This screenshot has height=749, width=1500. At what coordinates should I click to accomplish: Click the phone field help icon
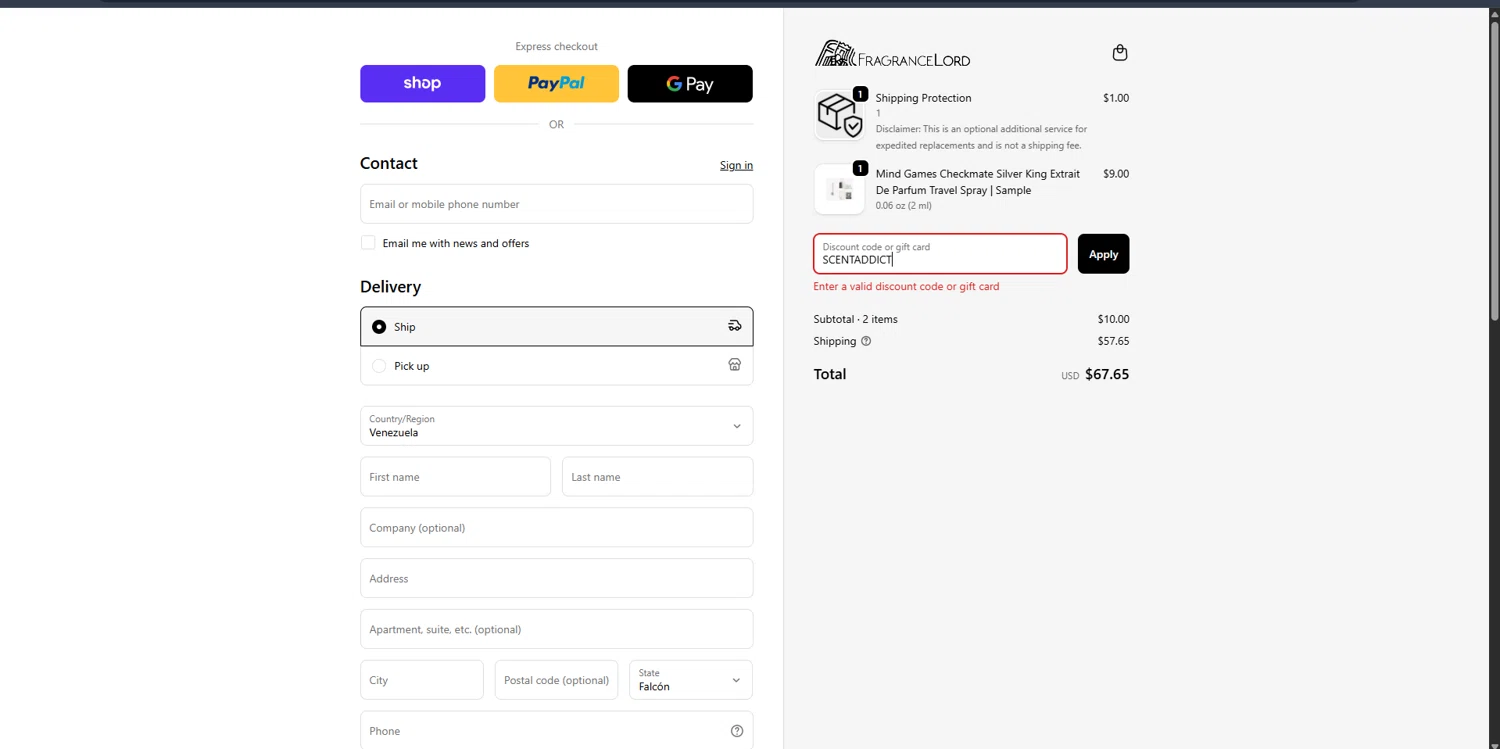click(737, 731)
